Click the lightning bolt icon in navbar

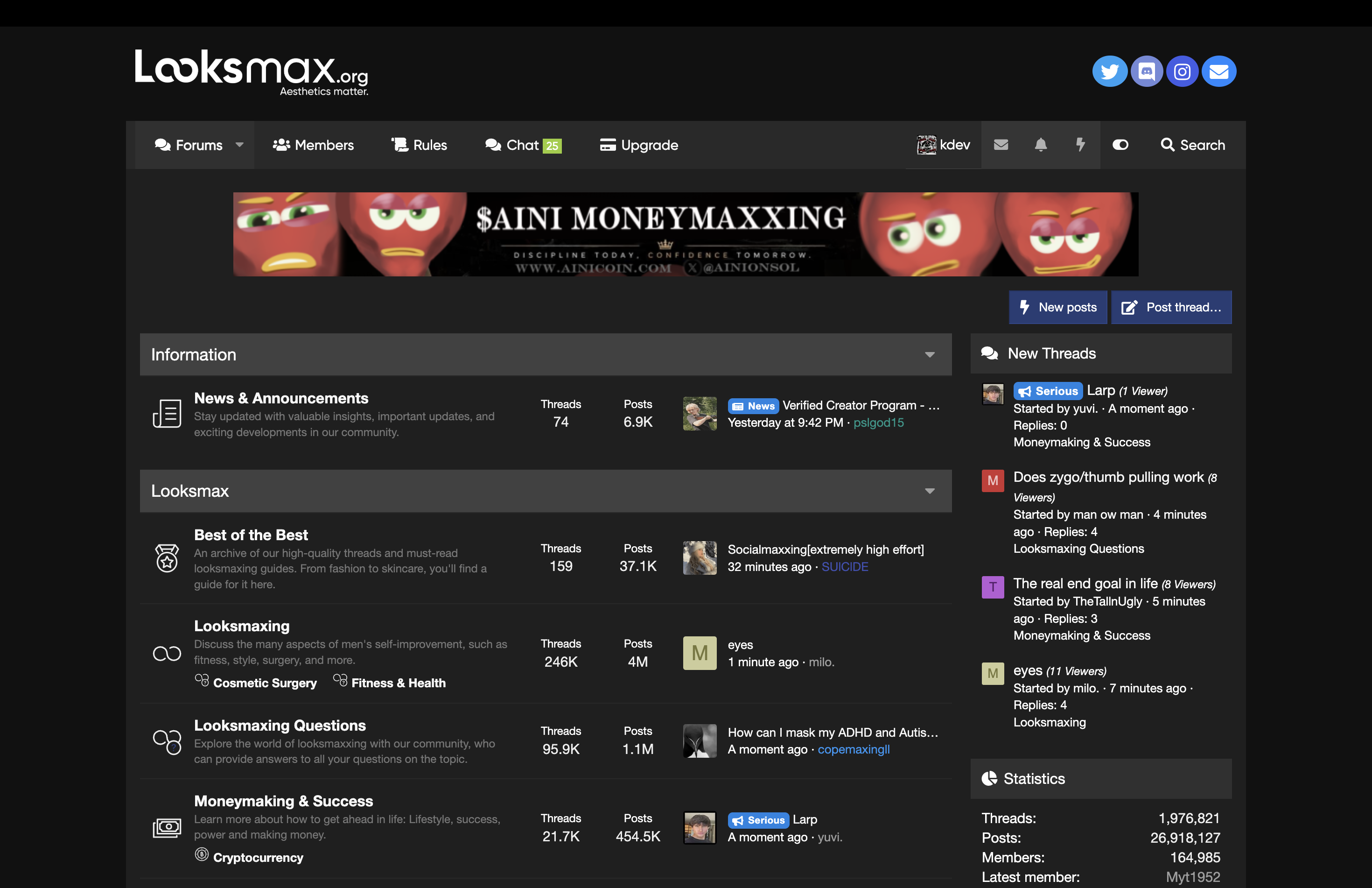tap(1080, 145)
